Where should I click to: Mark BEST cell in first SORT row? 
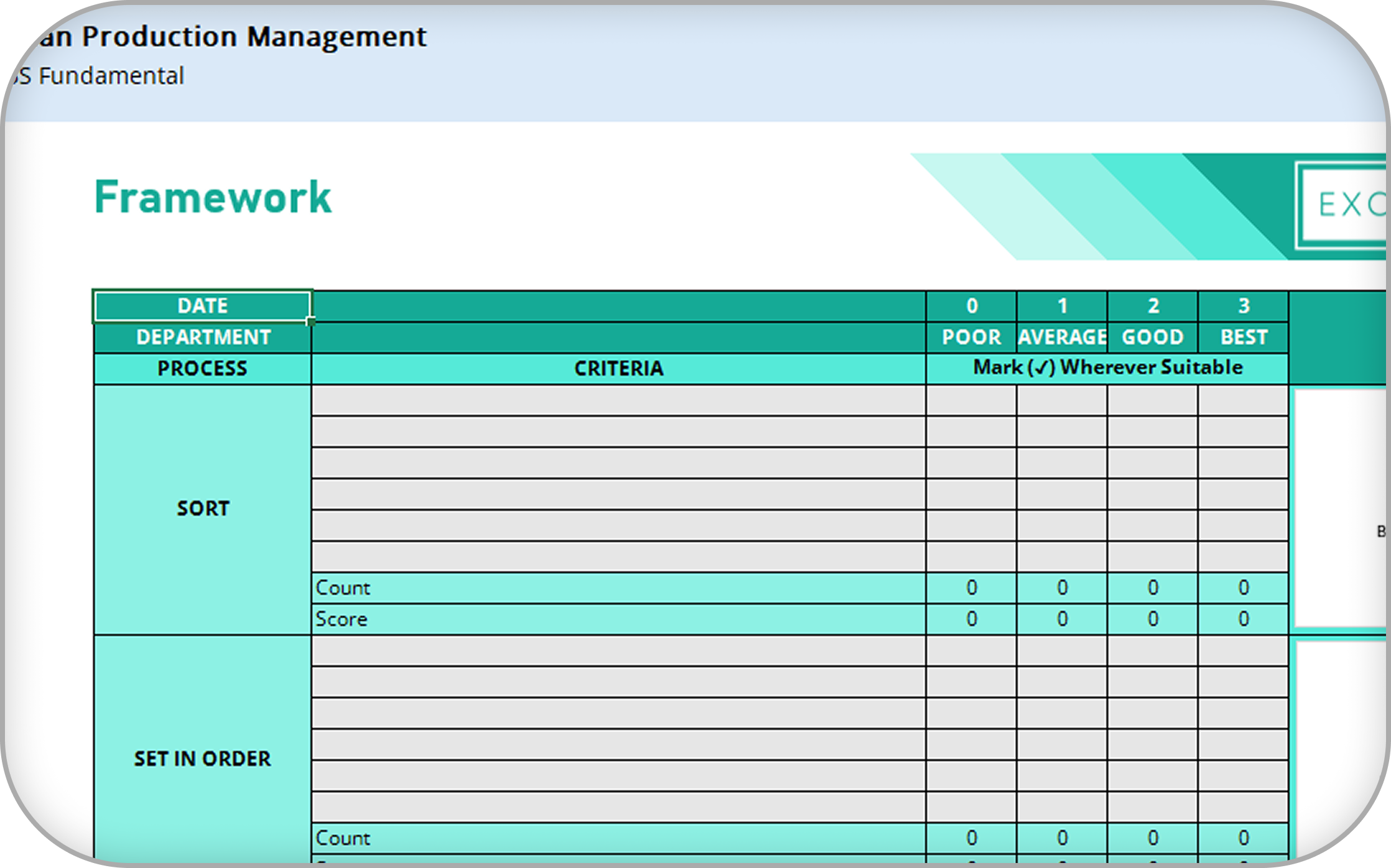1243,400
